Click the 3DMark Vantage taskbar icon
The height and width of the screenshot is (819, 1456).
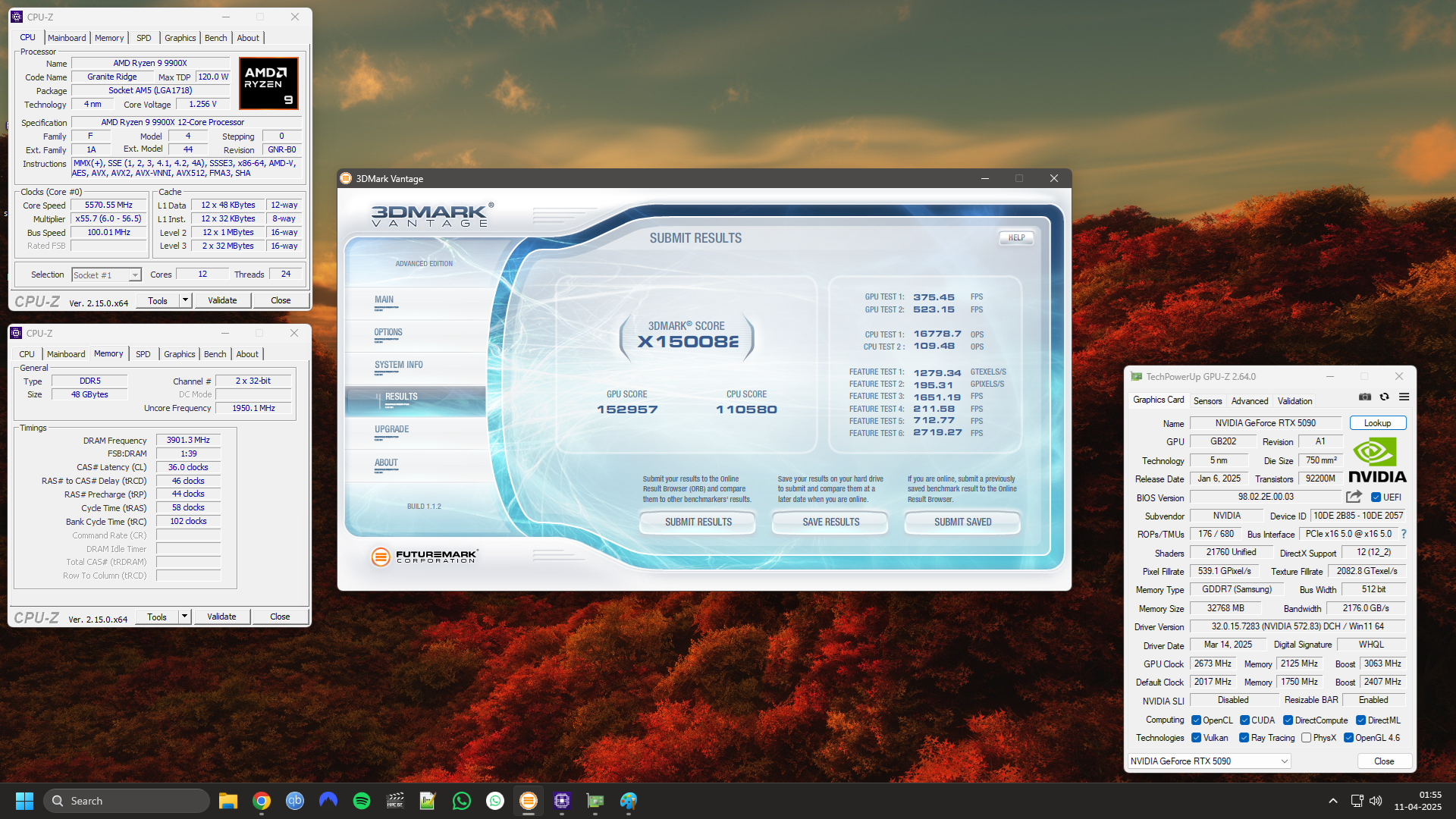[x=529, y=801]
